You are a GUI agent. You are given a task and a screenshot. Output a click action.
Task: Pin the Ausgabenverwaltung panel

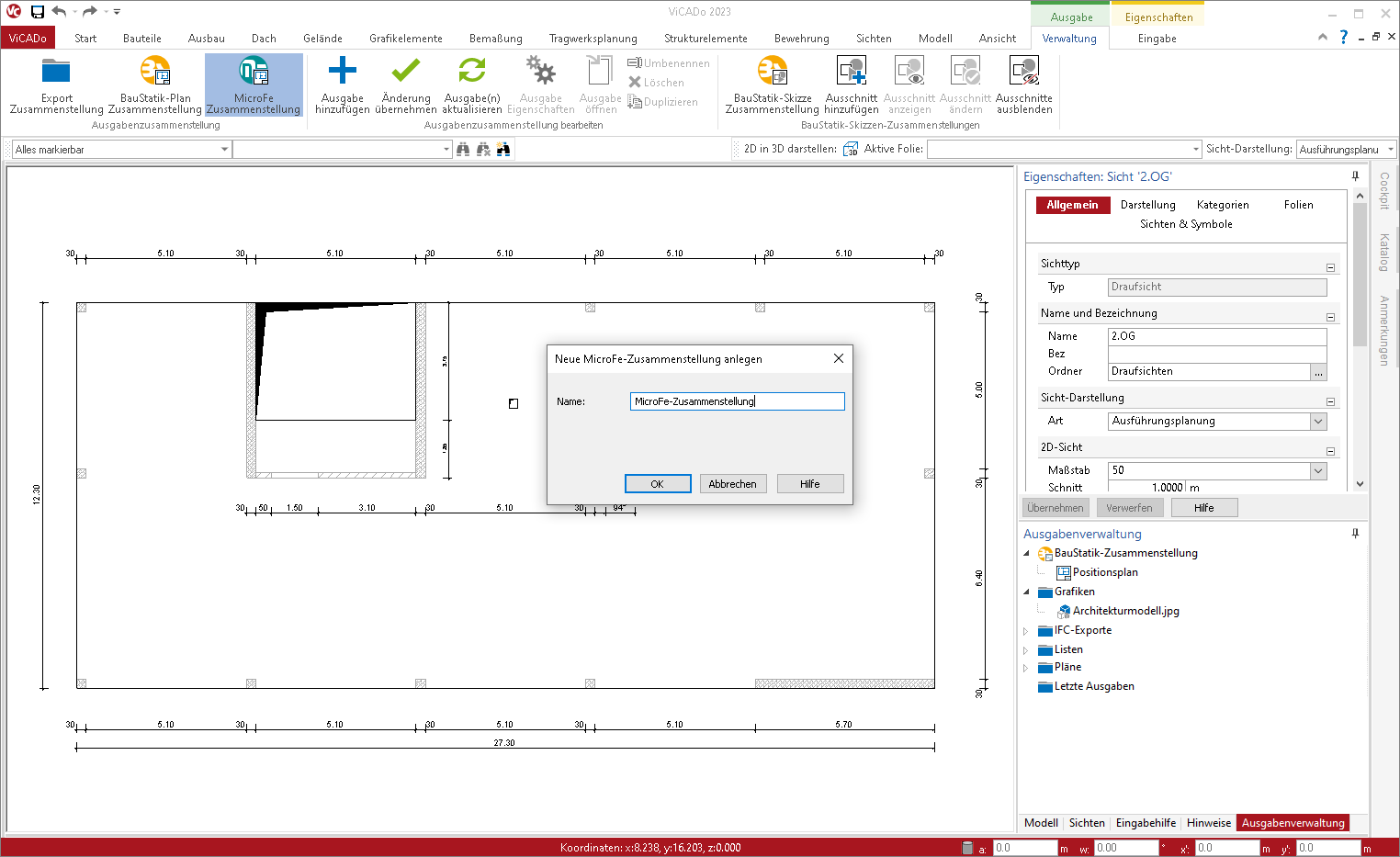pos(1355,533)
